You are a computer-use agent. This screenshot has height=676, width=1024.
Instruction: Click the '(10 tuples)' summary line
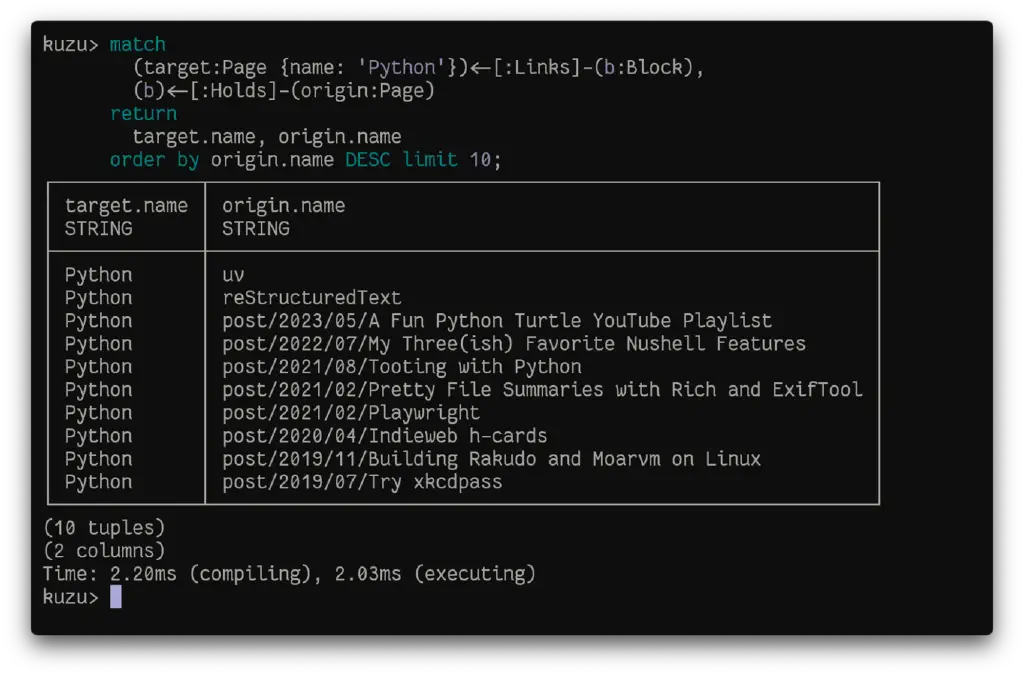104,528
